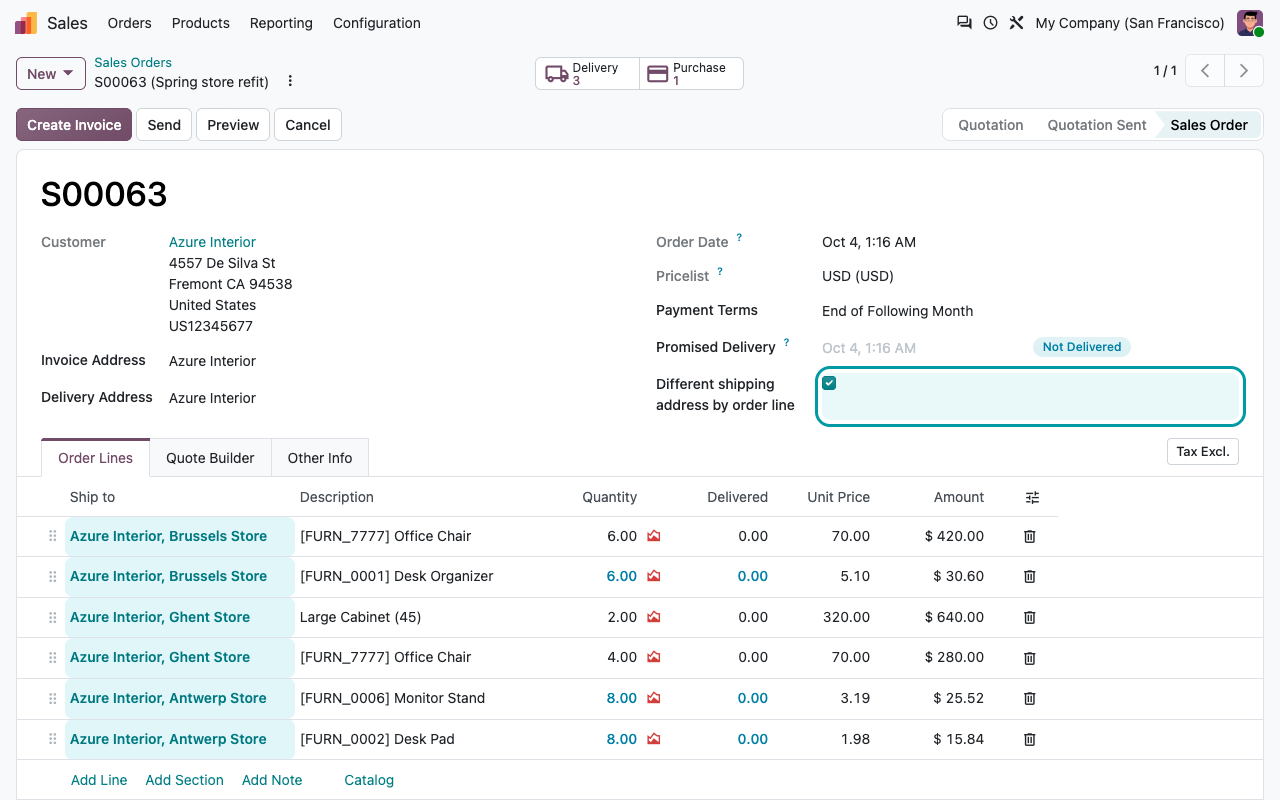Open the Reporting menu

coord(281,23)
